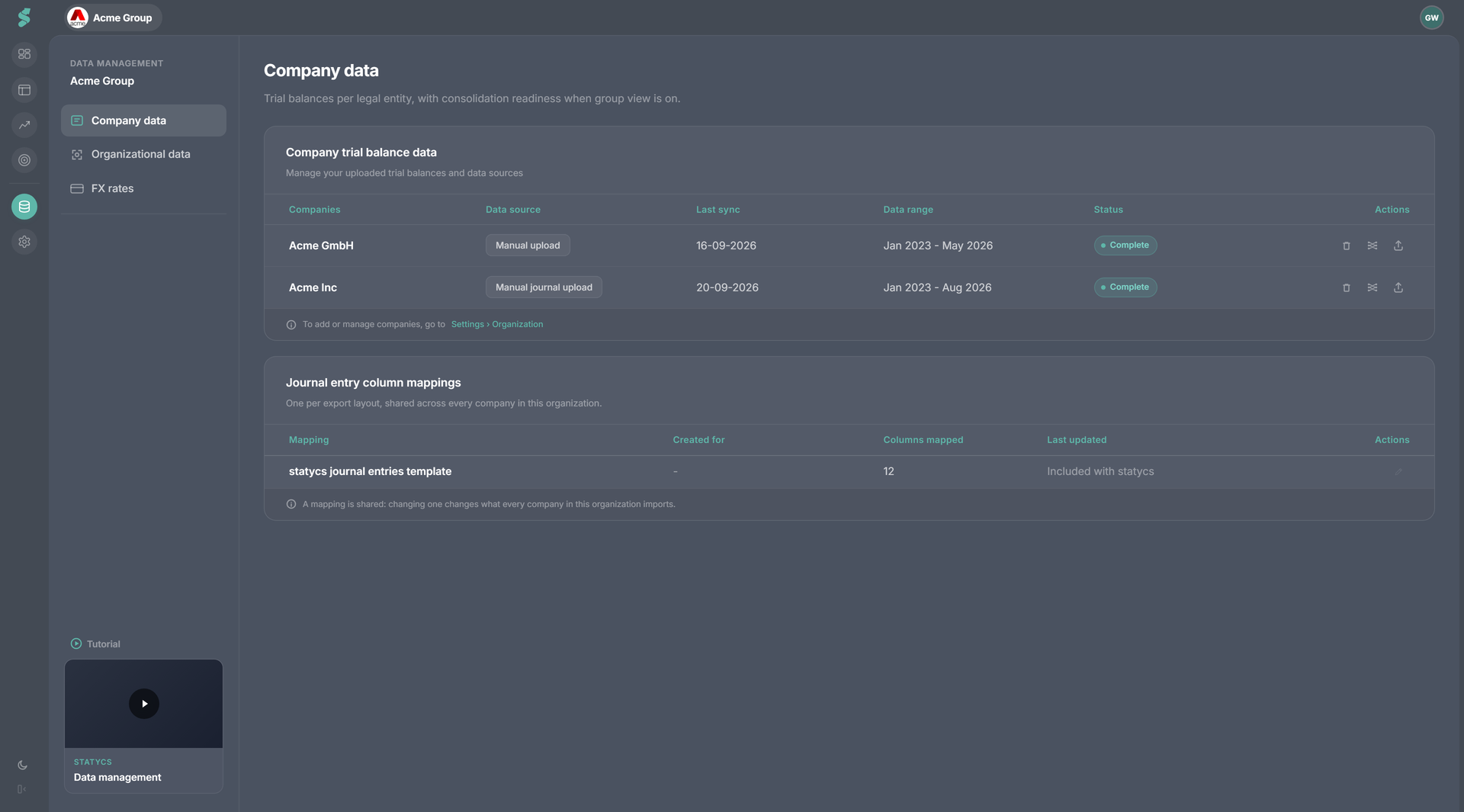The height and width of the screenshot is (812, 1464).
Task: Click the Data source column header
Action: pos(513,210)
